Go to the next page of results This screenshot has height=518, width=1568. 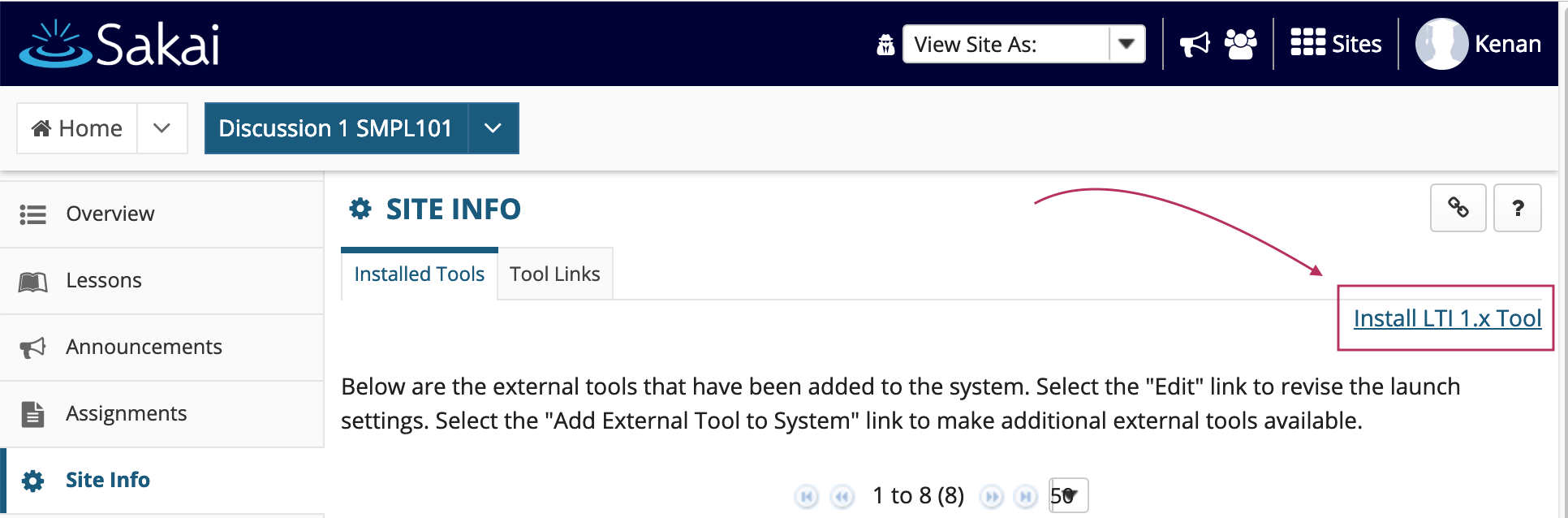(992, 496)
